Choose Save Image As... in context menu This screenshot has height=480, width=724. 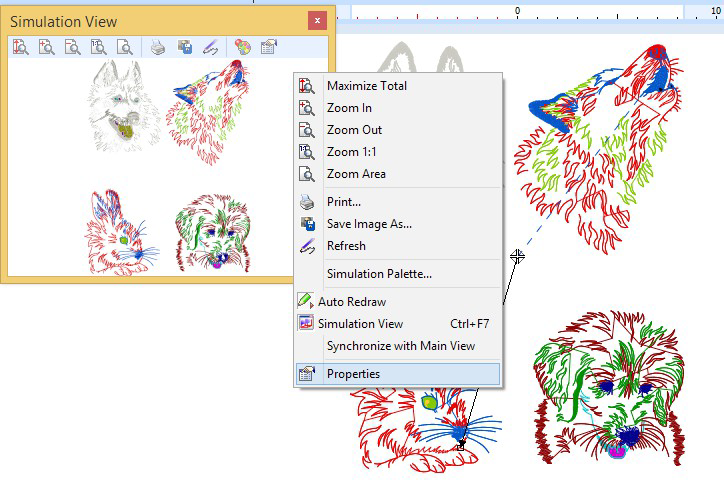point(369,224)
